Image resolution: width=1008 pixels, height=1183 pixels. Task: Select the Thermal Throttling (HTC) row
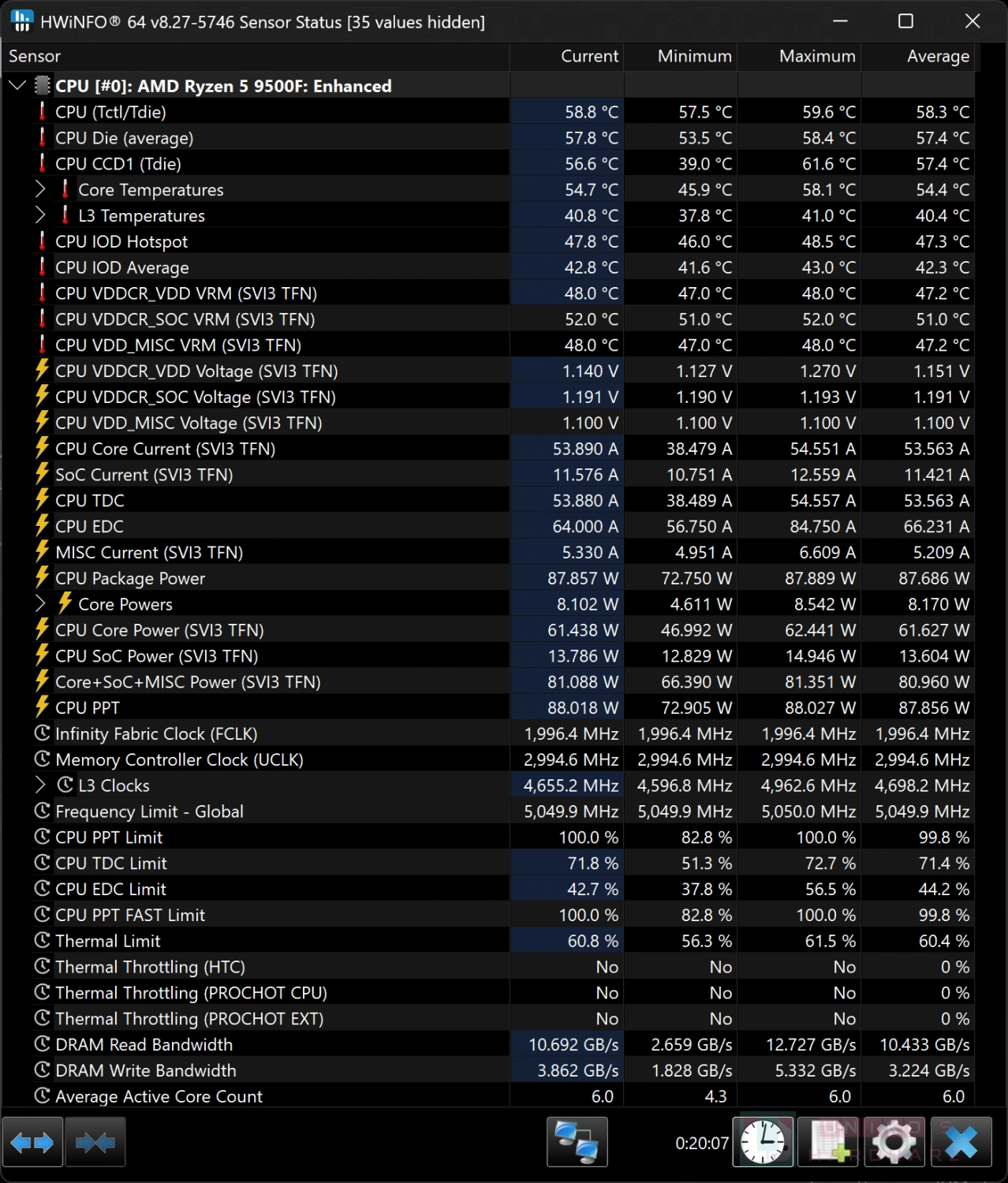pyautogui.click(x=488, y=967)
